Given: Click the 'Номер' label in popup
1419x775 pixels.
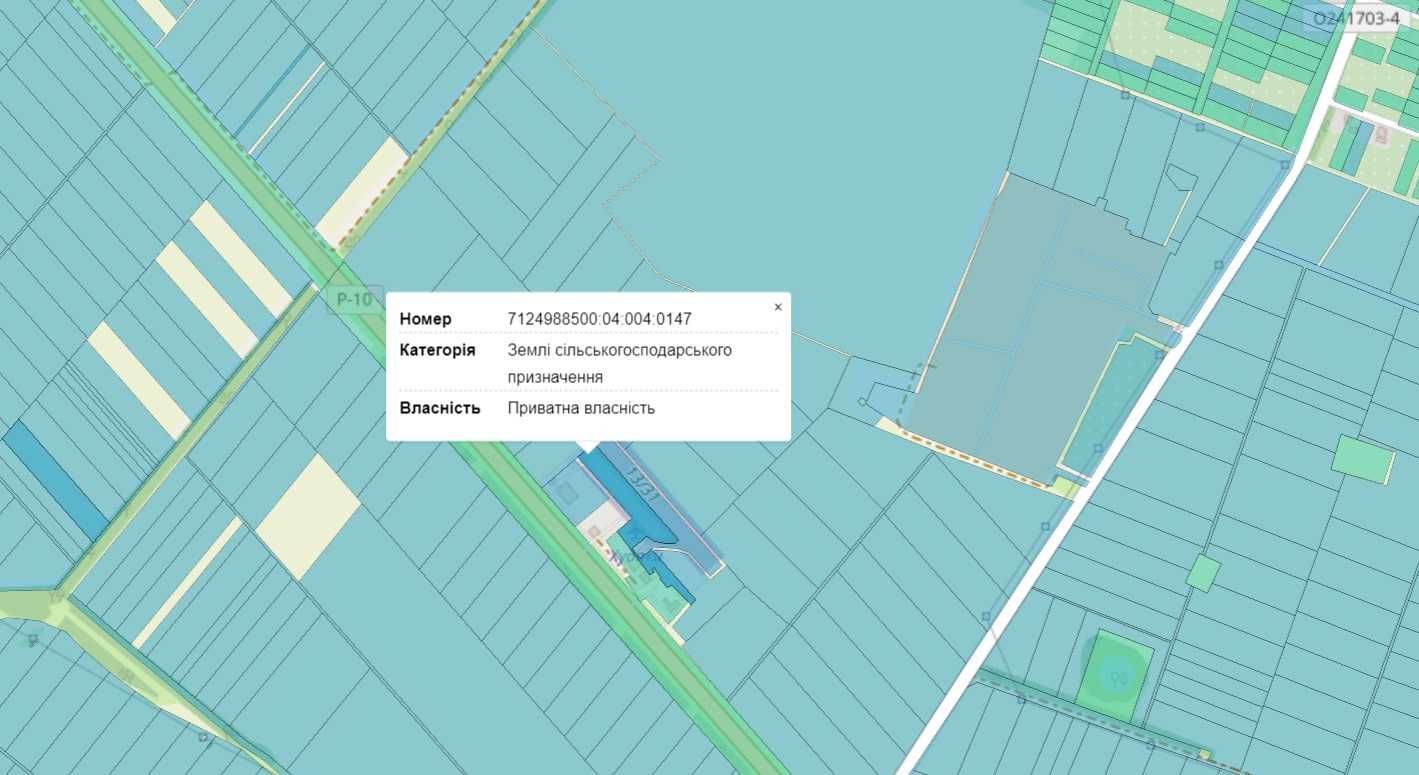Looking at the screenshot, I should tap(426, 319).
